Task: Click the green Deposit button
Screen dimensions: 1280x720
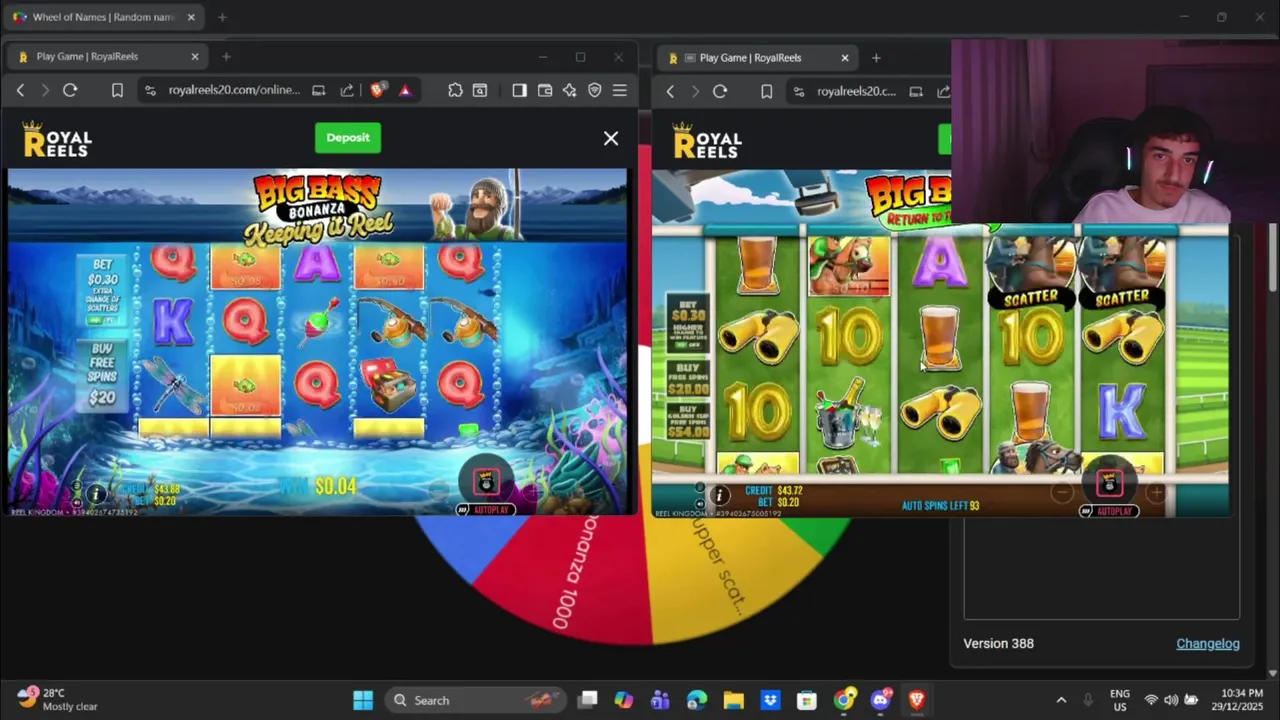Action: pyautogui.click(x=348, y=138)
